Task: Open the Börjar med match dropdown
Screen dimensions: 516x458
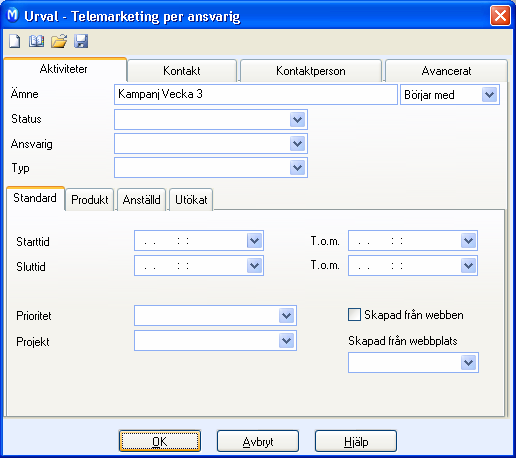Action: pos(489,95)
